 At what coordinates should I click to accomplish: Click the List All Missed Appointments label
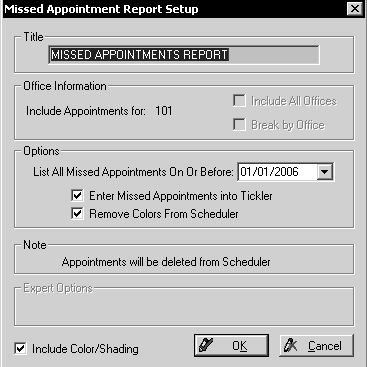133,172
